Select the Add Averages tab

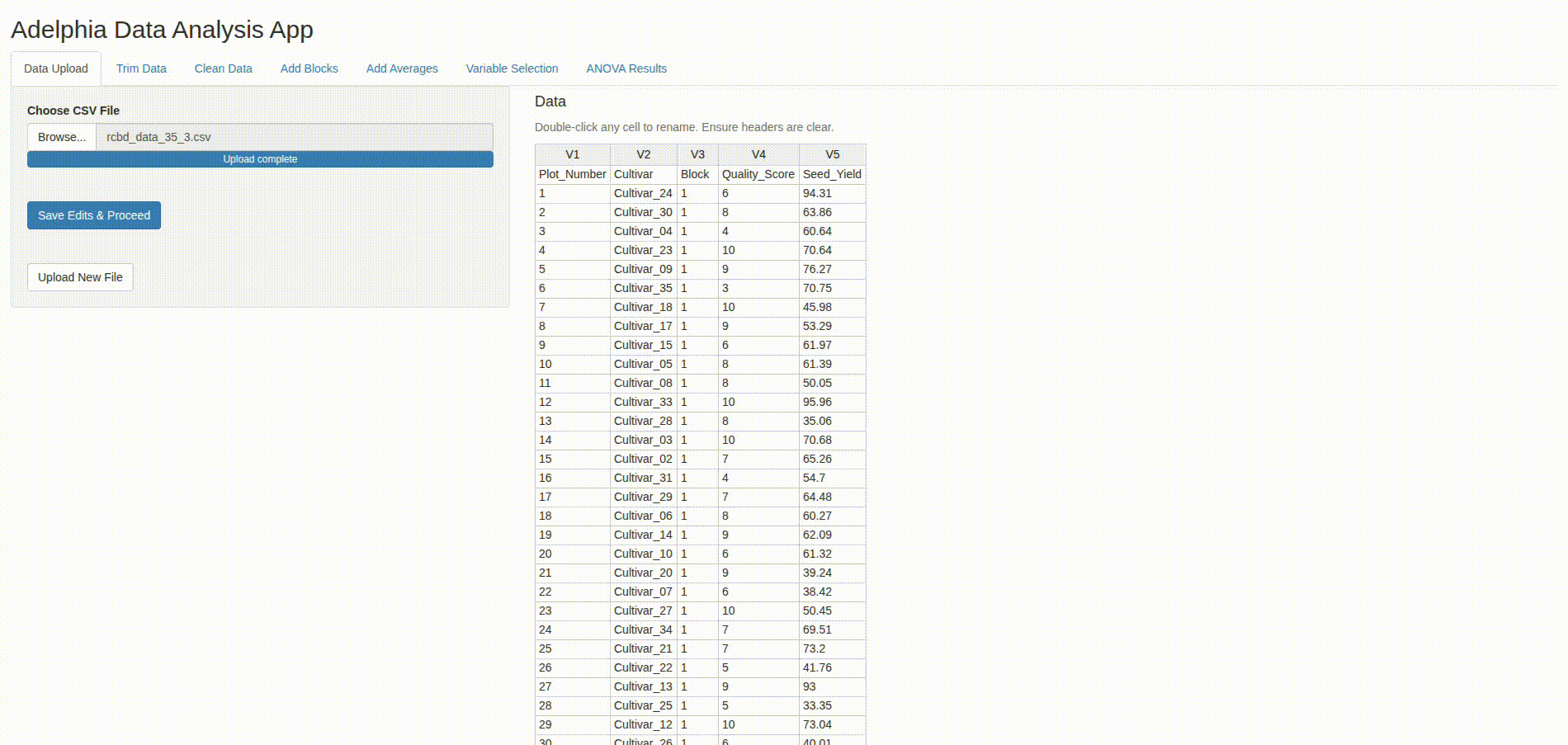(402, 68)
